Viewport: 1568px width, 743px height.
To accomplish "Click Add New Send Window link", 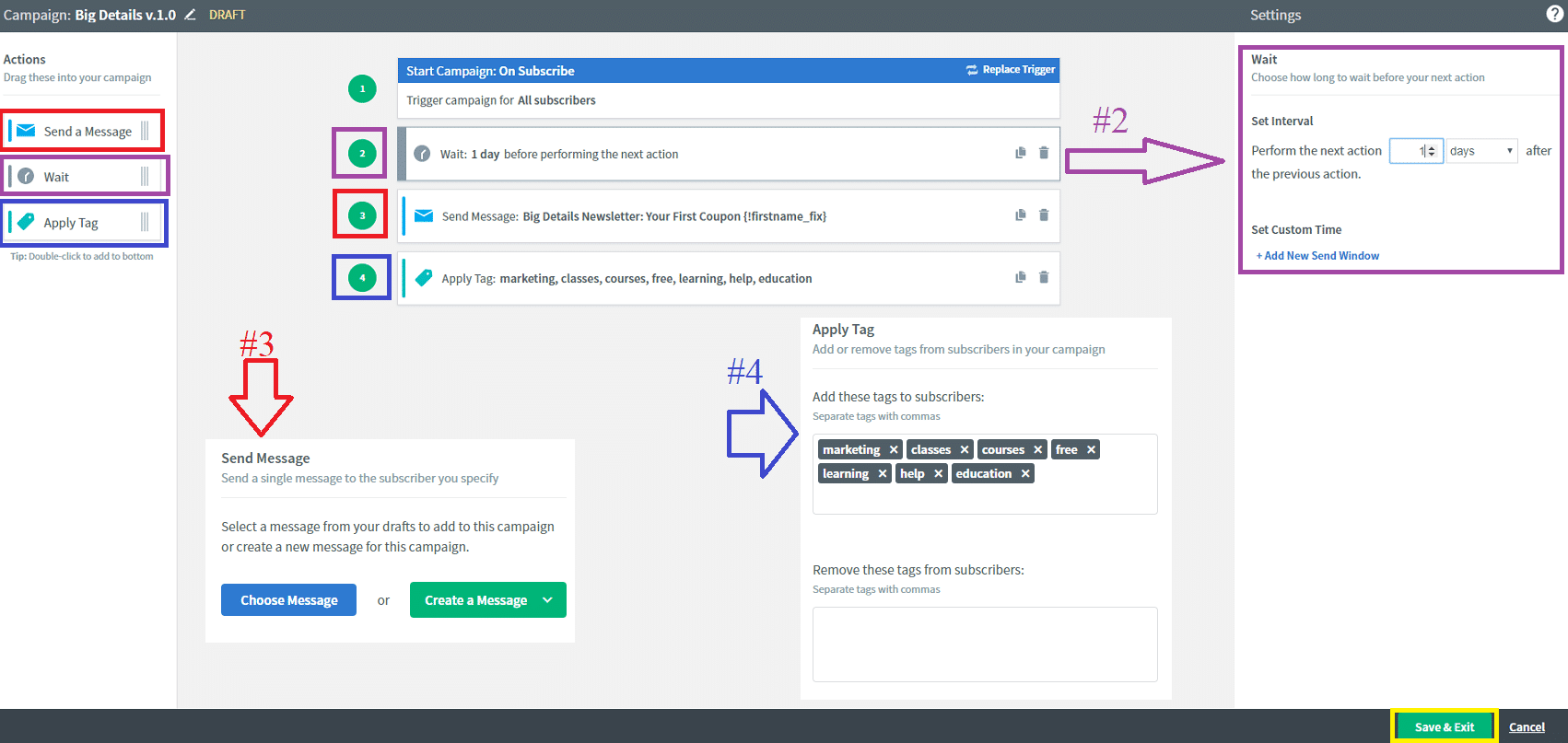I will 1320,256.
